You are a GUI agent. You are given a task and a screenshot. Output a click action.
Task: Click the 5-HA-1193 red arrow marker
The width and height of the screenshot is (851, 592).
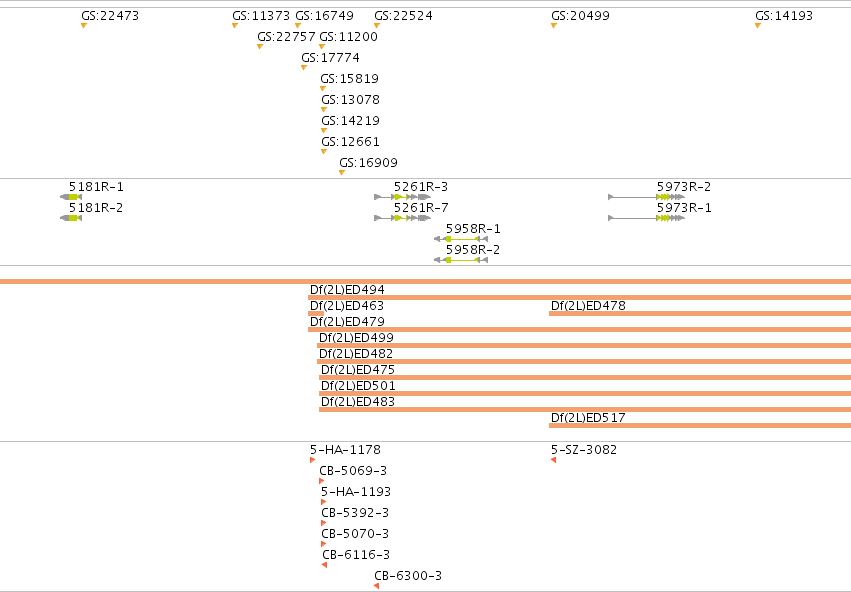coord(323,502)
